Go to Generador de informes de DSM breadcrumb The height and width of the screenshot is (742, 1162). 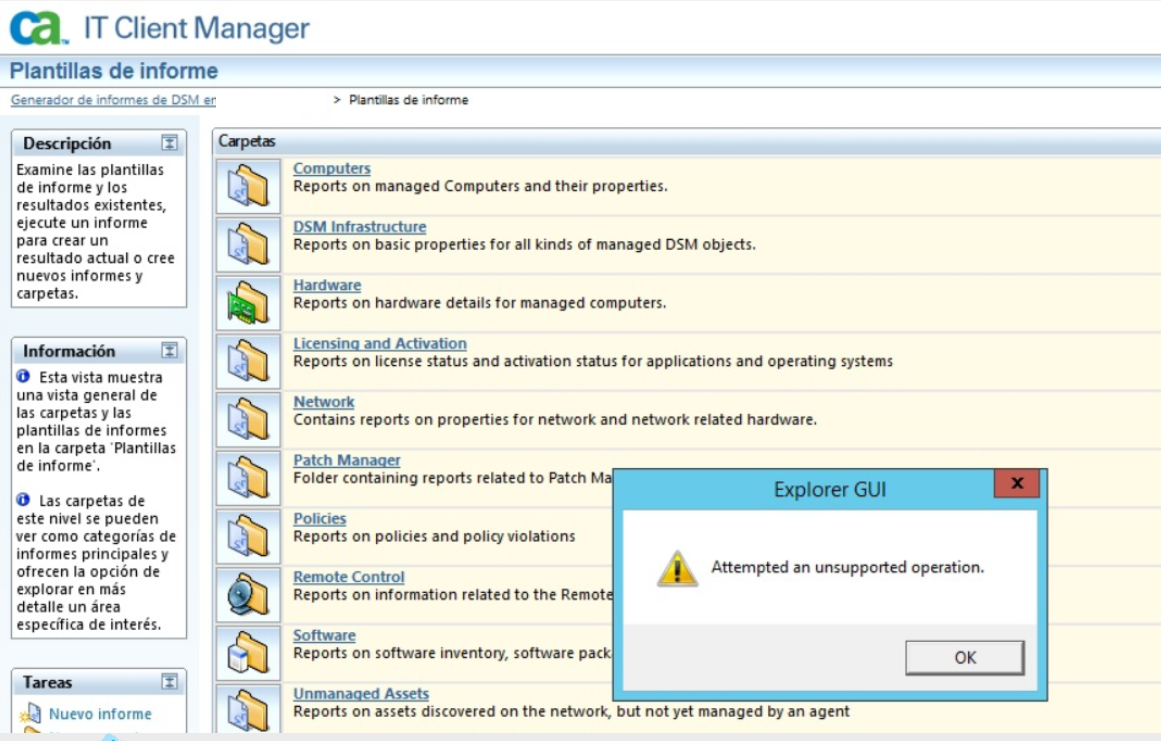[112, 100]
